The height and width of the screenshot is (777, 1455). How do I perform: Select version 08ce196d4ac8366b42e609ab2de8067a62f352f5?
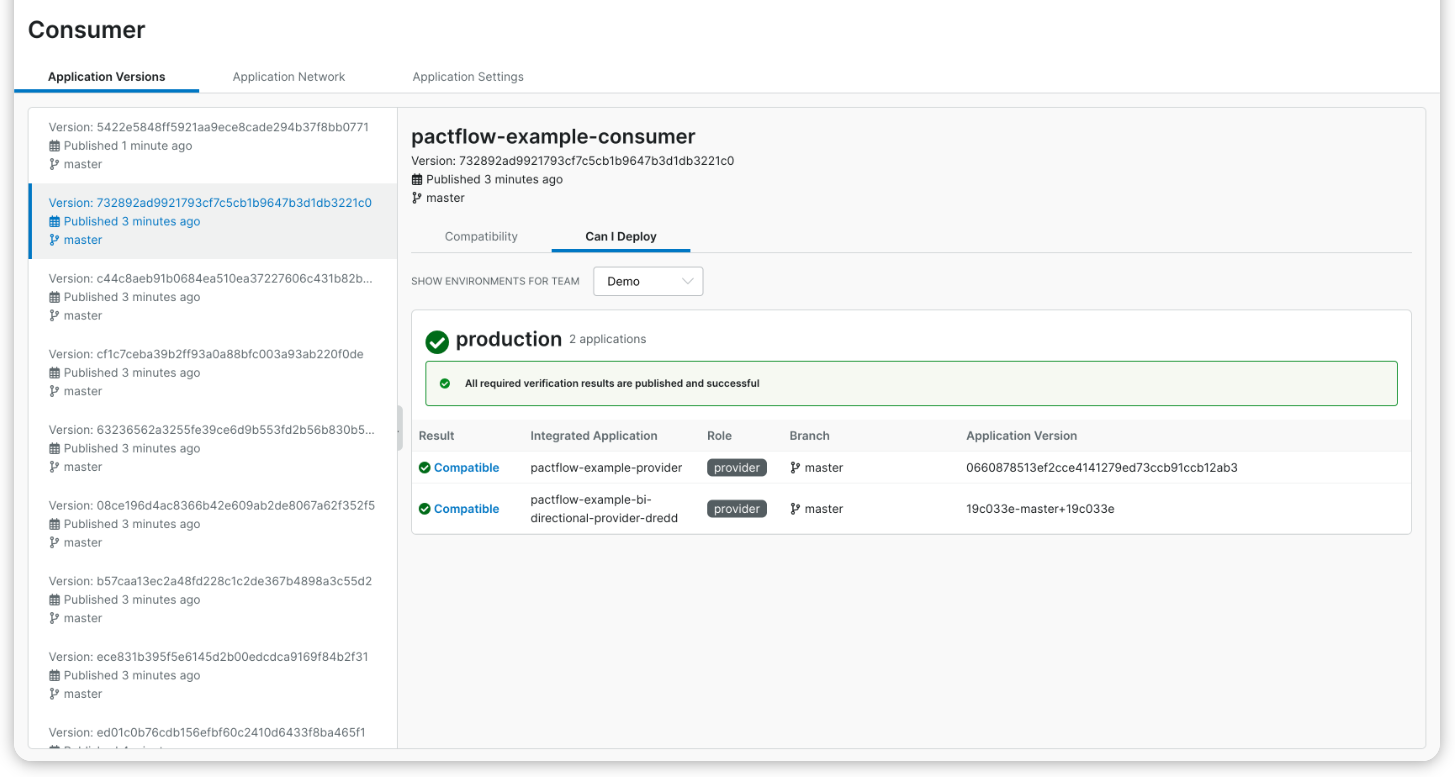213,524
